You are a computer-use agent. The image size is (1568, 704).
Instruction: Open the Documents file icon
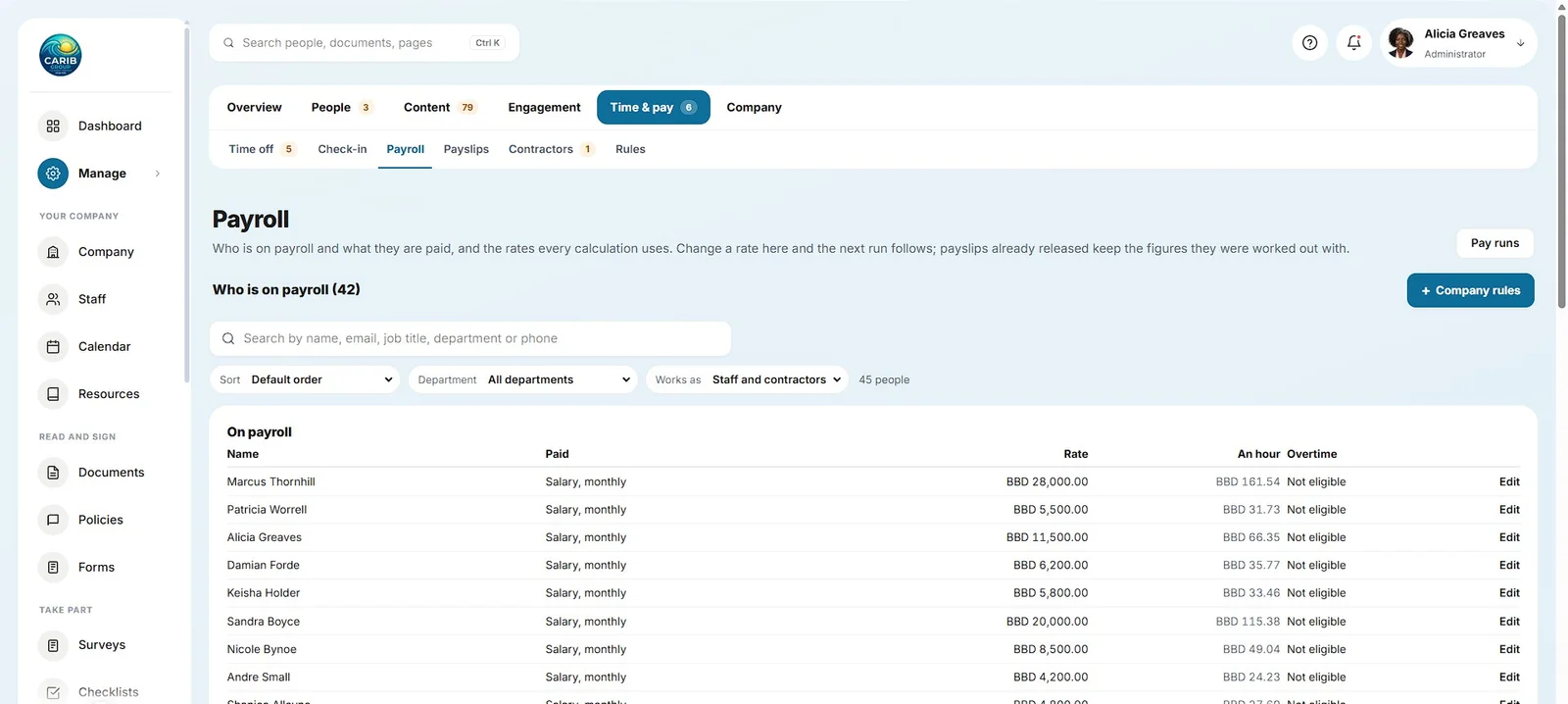tap(53, 473)
